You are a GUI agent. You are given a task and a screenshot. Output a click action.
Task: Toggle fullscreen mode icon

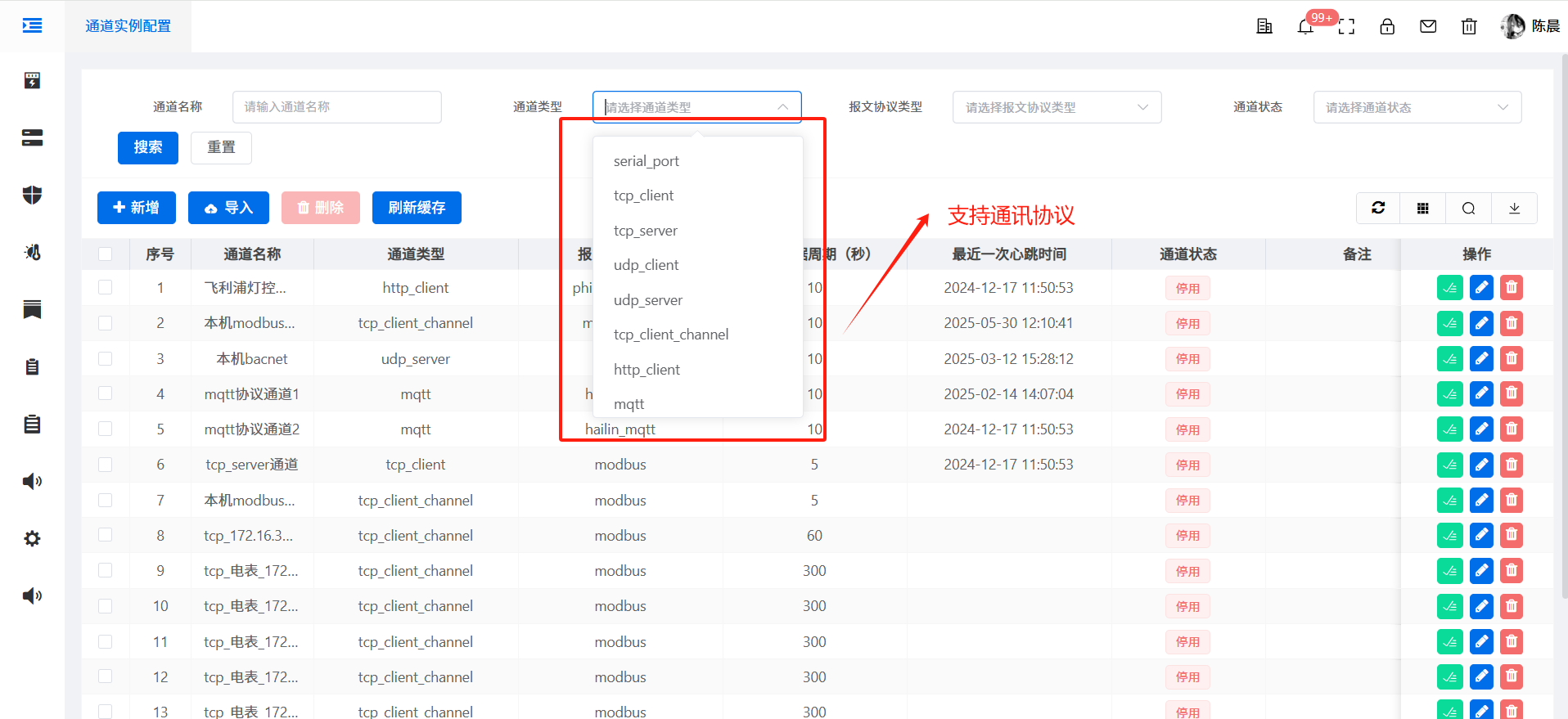[x=1346, y=27]
